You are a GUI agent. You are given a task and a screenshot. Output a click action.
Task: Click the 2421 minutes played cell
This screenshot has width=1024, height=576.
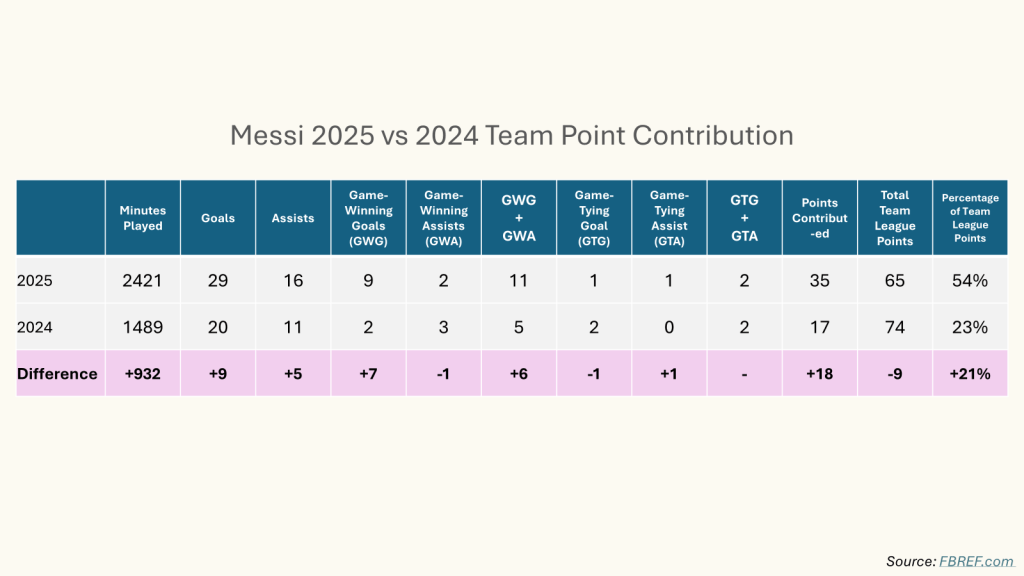tap(142, 281)
